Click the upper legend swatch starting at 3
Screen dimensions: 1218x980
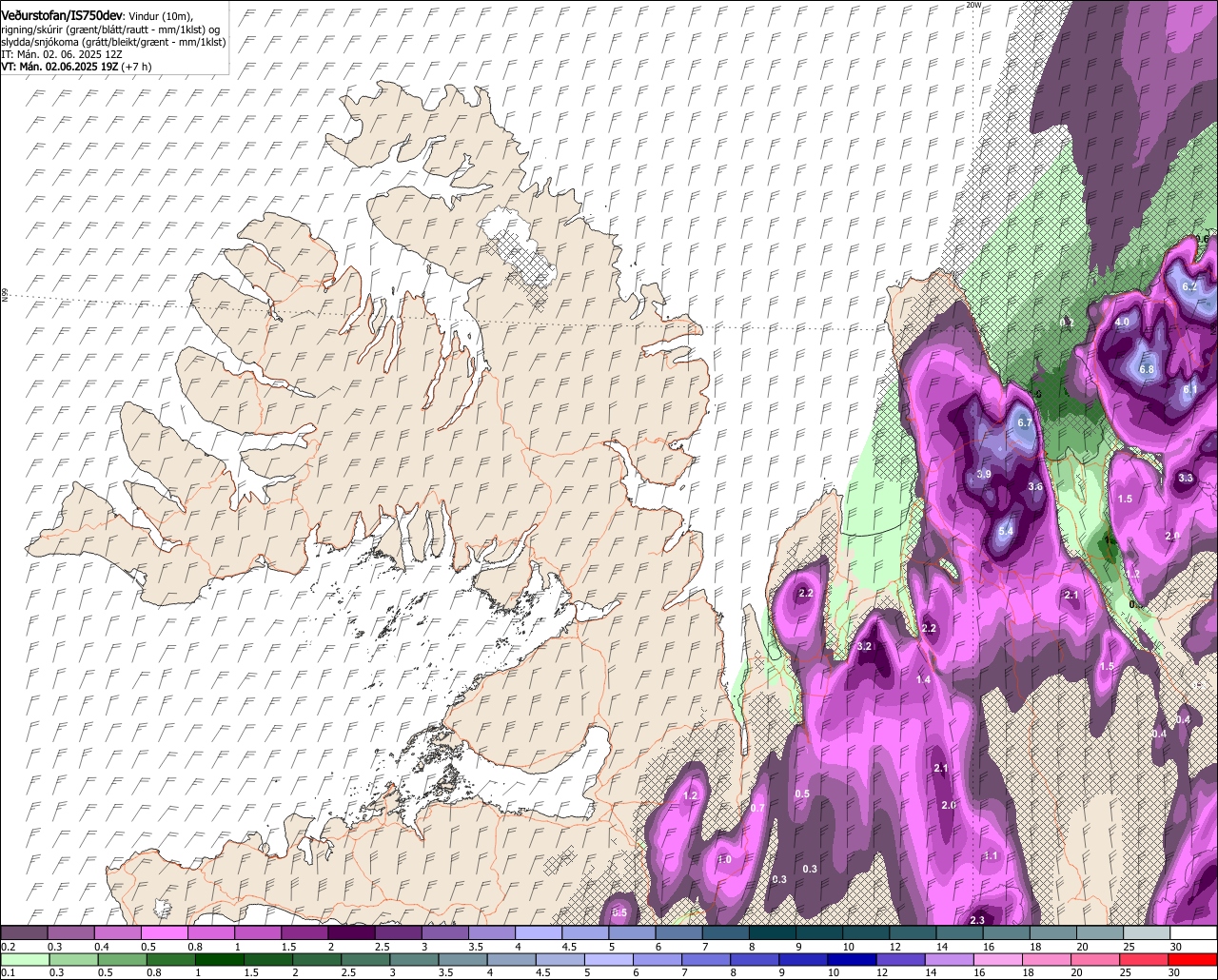tap(445, 932)
